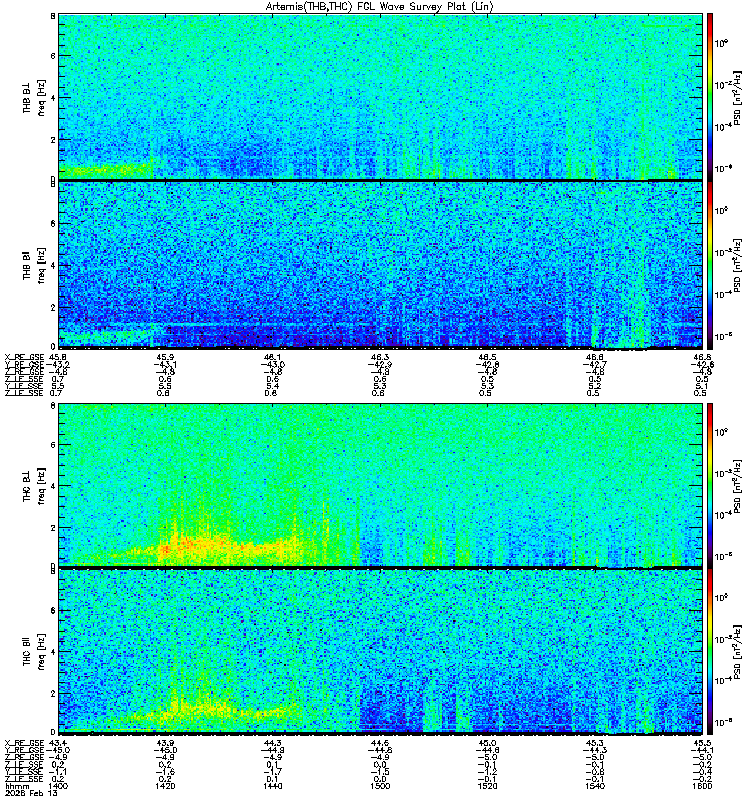750x800 pixels.
Task: Click the color bar beside the THB B∥ panel
Action: coord(710,265)
